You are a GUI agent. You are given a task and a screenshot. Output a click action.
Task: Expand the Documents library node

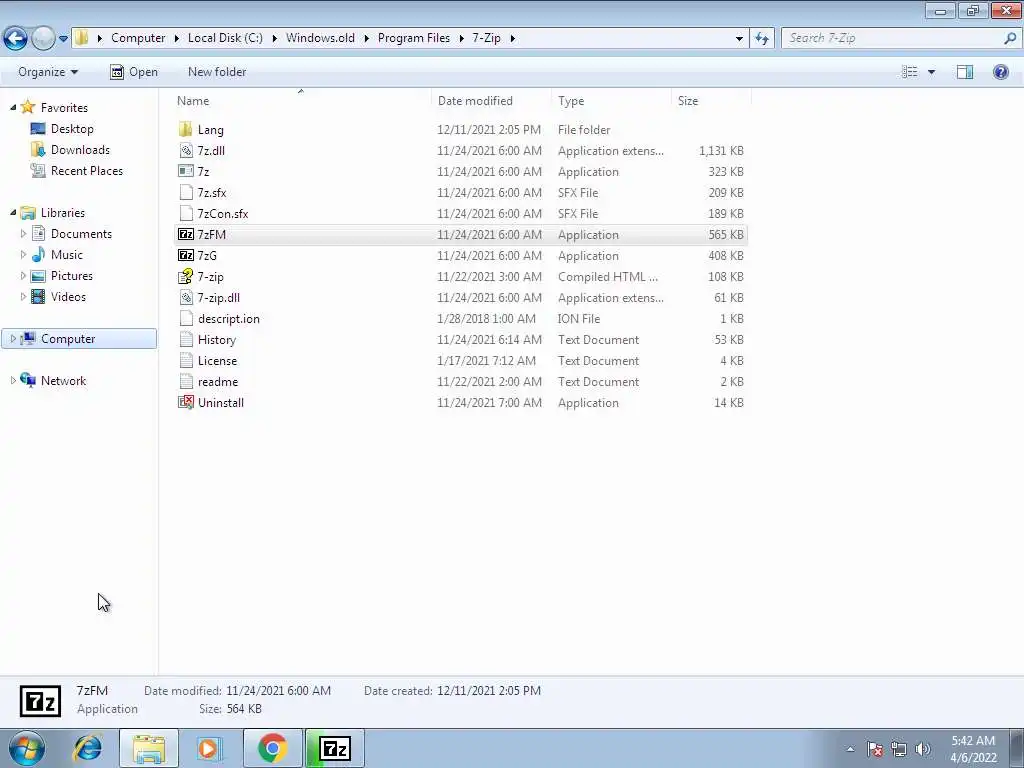pos(24,233)
